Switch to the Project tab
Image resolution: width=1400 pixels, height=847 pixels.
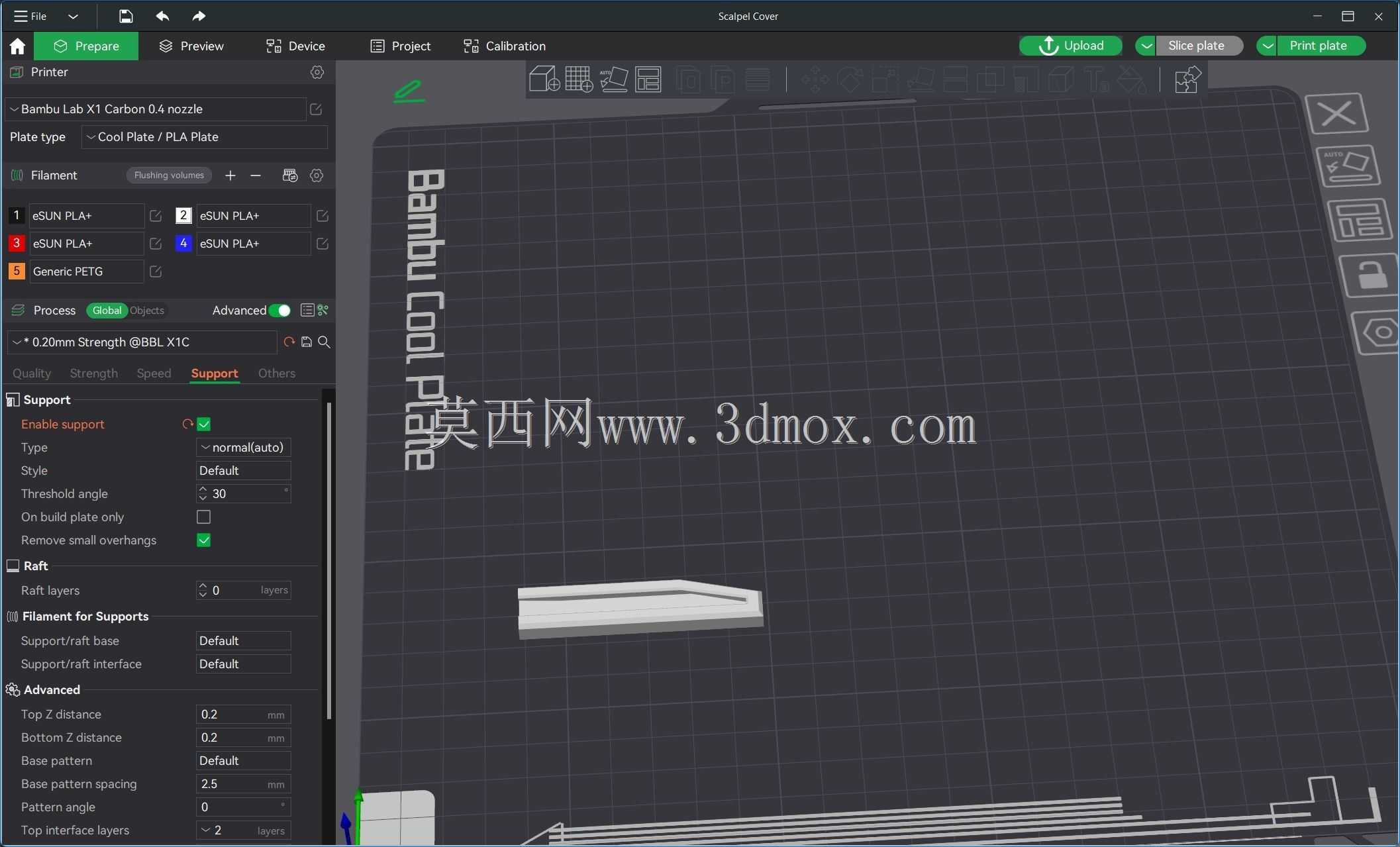pyautogui.click(x=401, y=46)
